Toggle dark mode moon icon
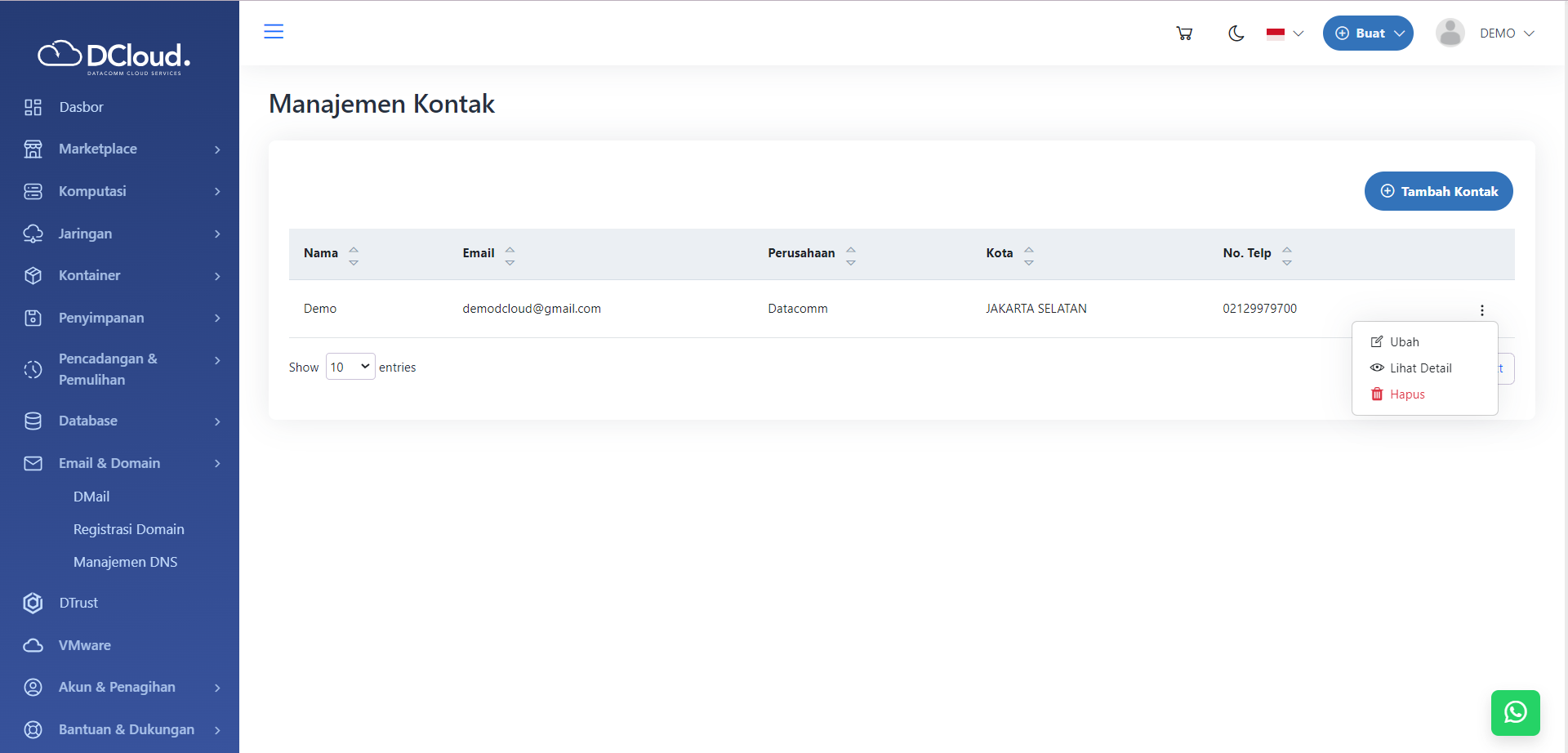1568x753 pixels. 1236,33
